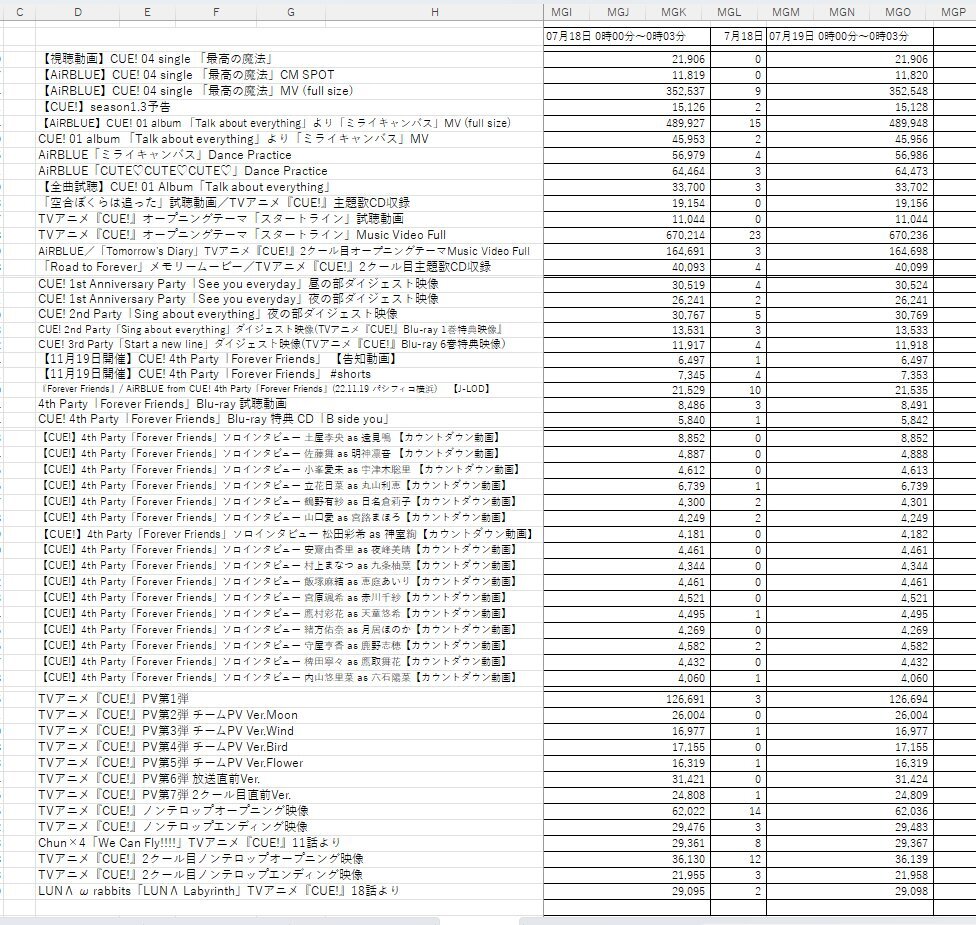Click the 07月18日 0時00分～0時03分 header cell

click(x=627, y=36)
